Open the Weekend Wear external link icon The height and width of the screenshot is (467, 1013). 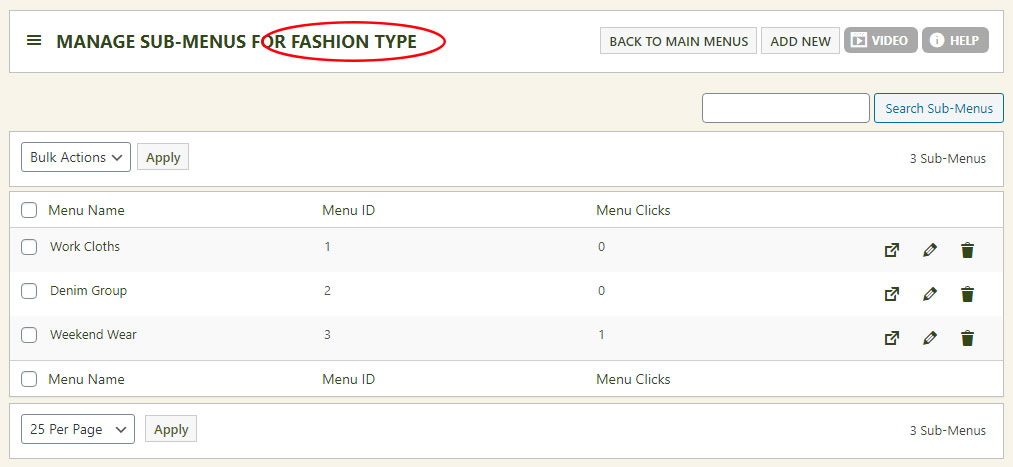pyautogui.click(x=891, y=338)
